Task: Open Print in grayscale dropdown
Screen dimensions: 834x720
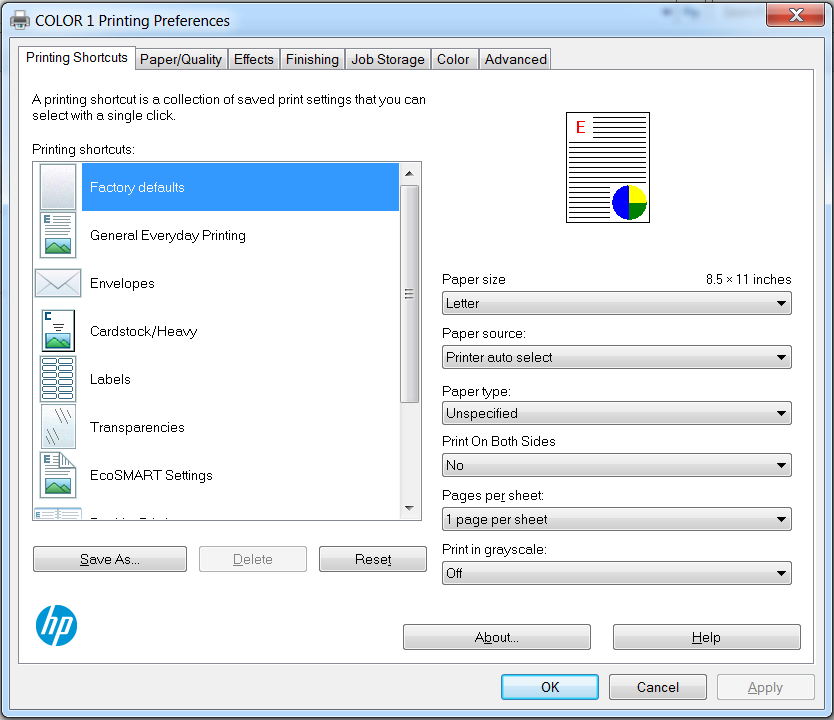Action: tap(616, 573)
